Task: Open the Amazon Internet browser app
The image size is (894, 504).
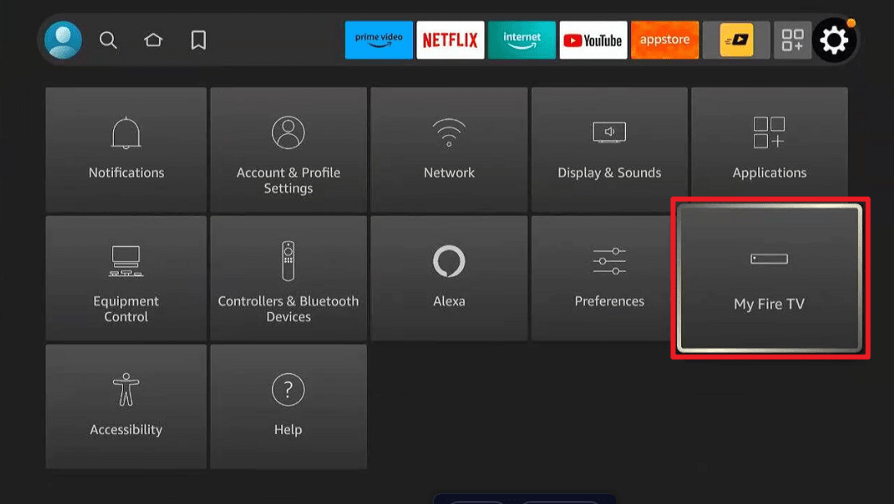Action: point(522,40)
